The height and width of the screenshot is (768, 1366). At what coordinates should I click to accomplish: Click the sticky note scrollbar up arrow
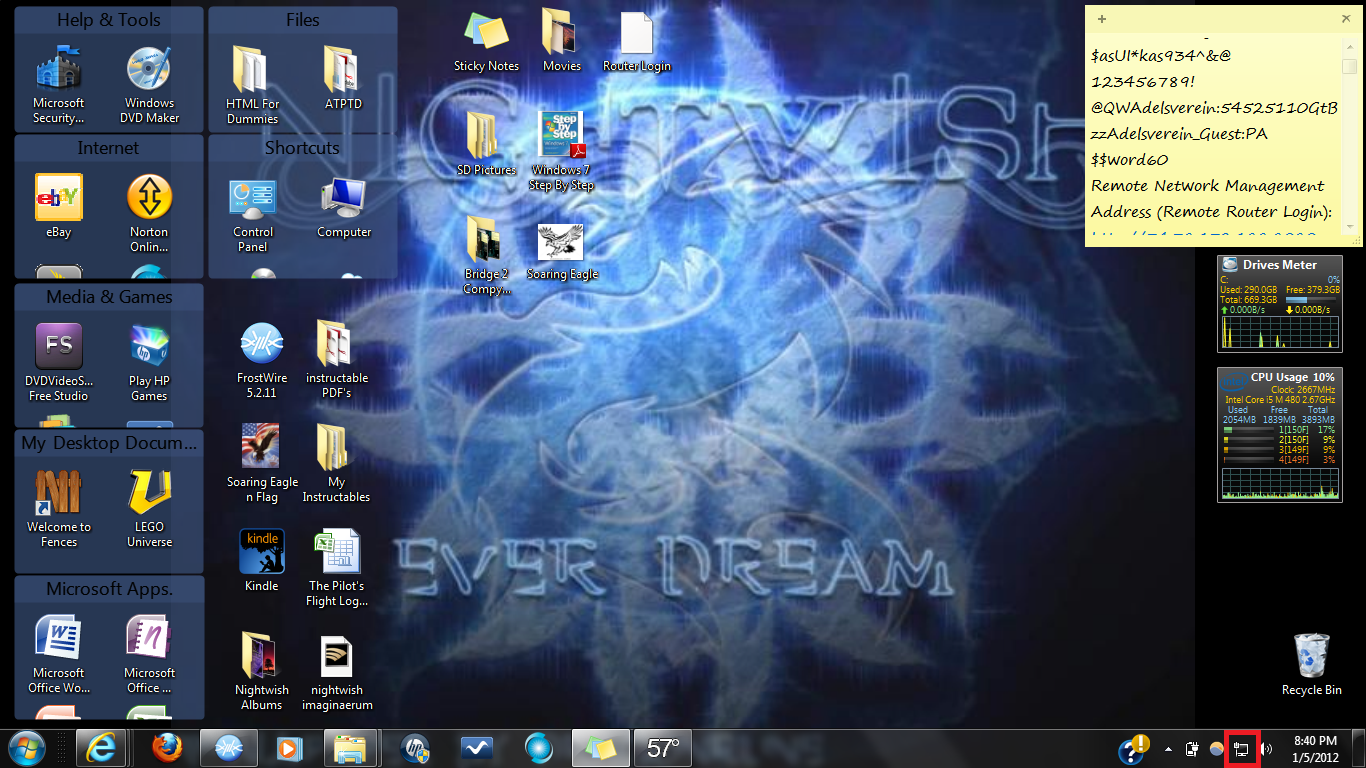(x=1350, y=48)
